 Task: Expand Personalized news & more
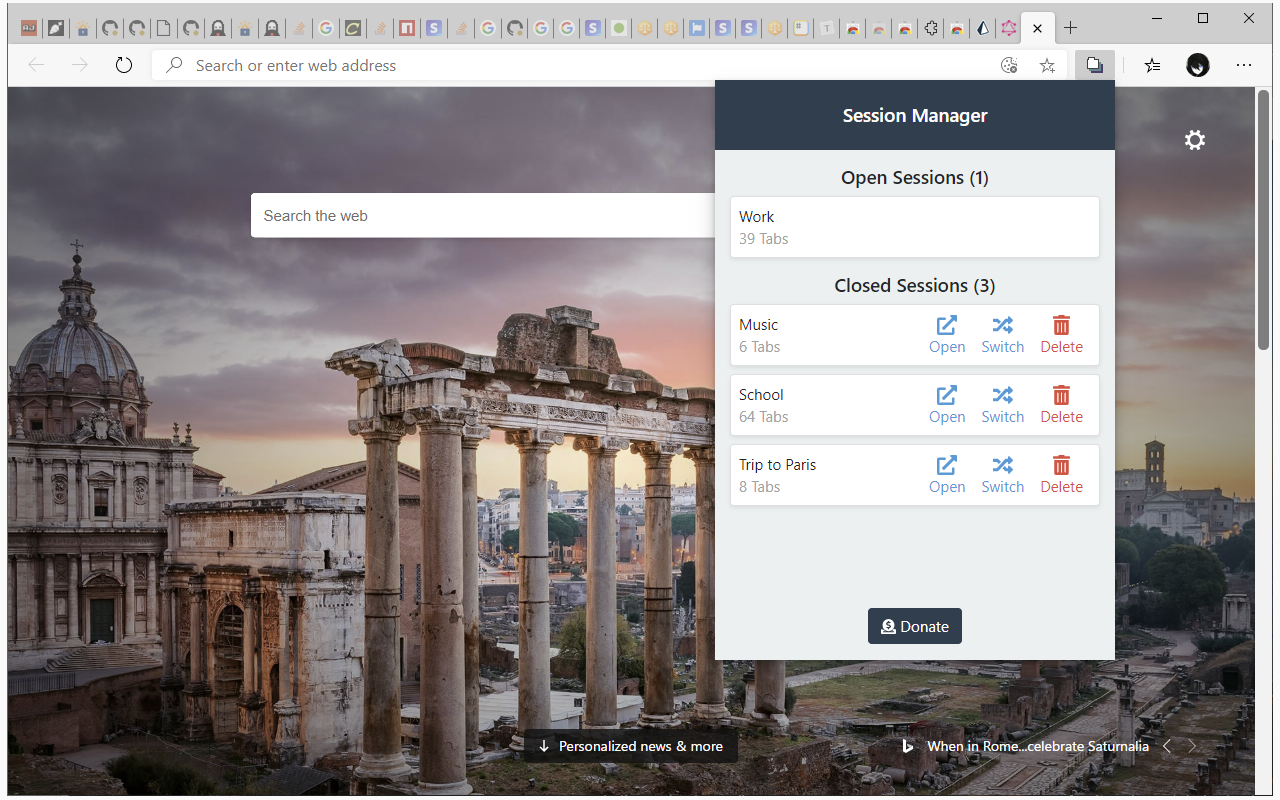(x=631, y=746)
